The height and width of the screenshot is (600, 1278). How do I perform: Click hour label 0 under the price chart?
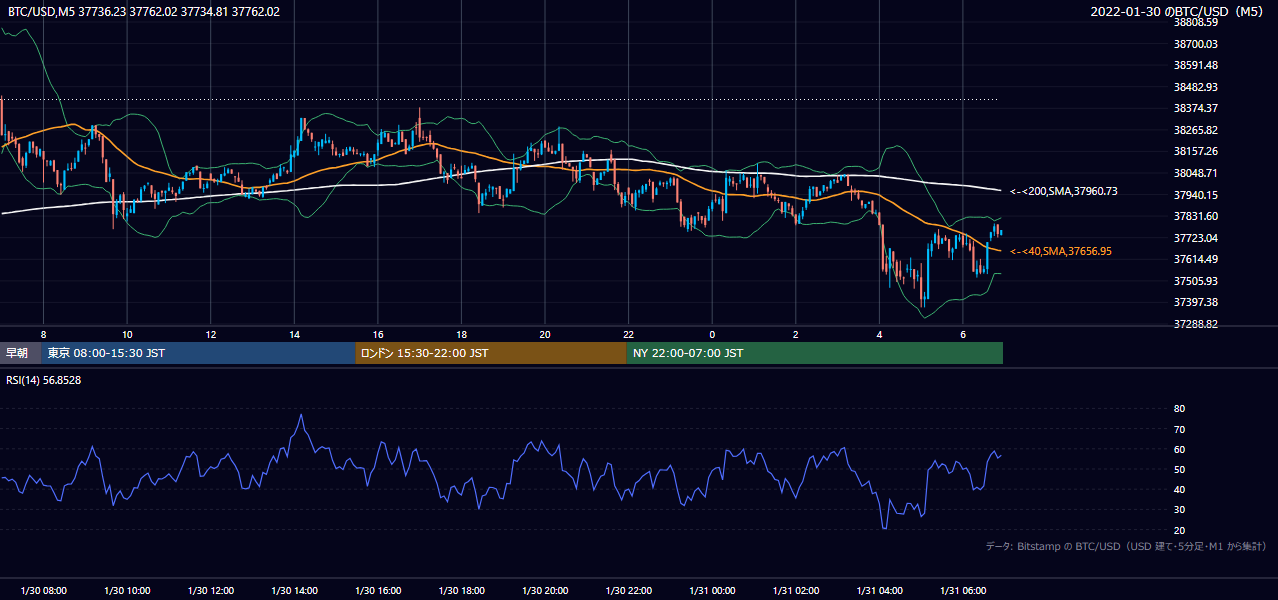712,334
